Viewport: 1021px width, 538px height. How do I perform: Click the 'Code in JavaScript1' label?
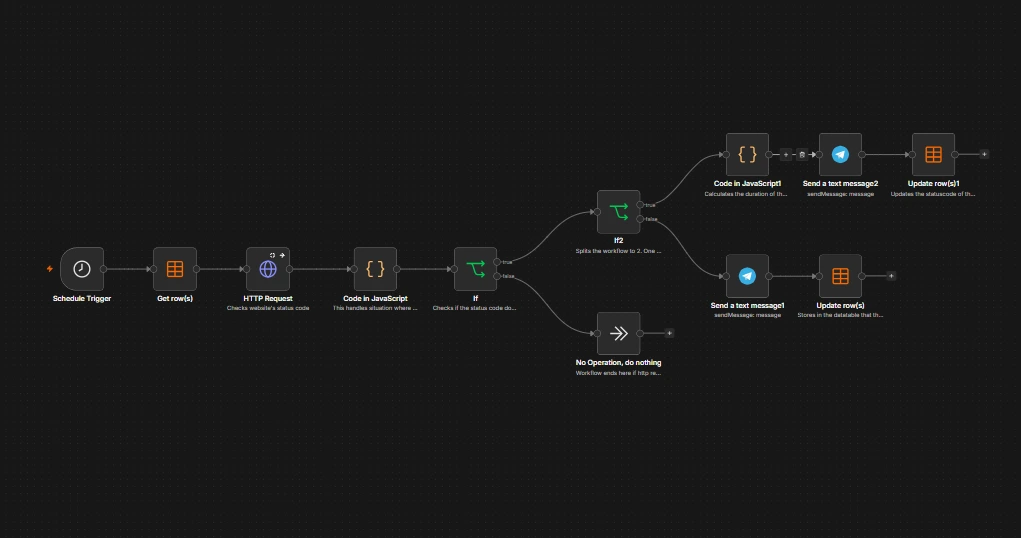click(x=748, y=184)
